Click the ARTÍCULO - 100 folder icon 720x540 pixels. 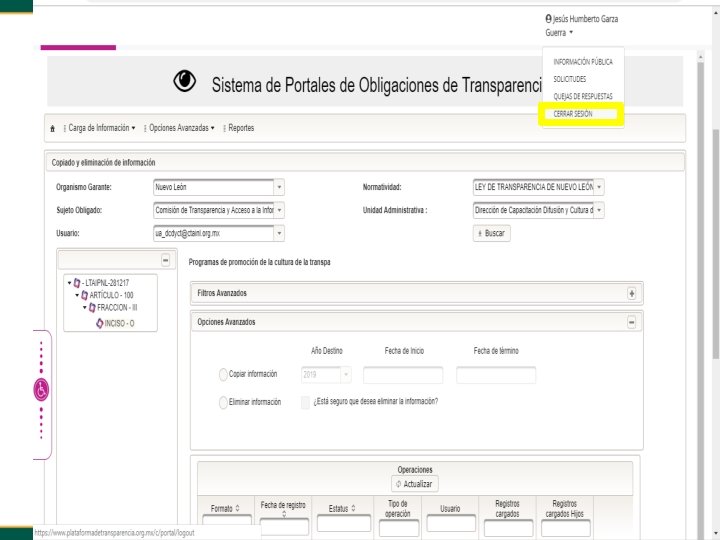(x=84, y=295)
